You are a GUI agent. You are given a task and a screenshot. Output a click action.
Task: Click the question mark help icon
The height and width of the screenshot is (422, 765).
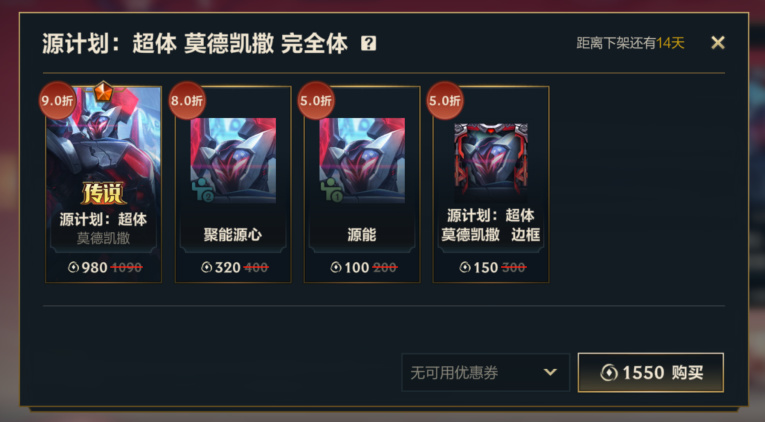pos(368,43)
